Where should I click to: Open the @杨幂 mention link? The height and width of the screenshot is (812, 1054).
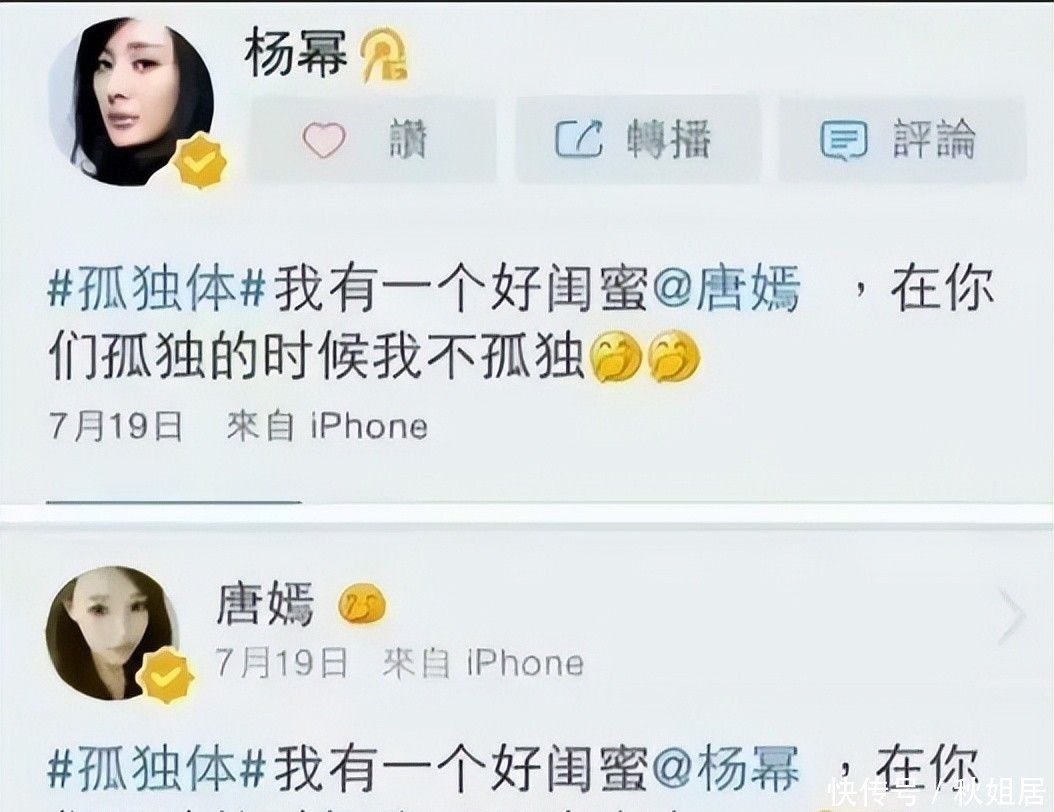(727, 768)
